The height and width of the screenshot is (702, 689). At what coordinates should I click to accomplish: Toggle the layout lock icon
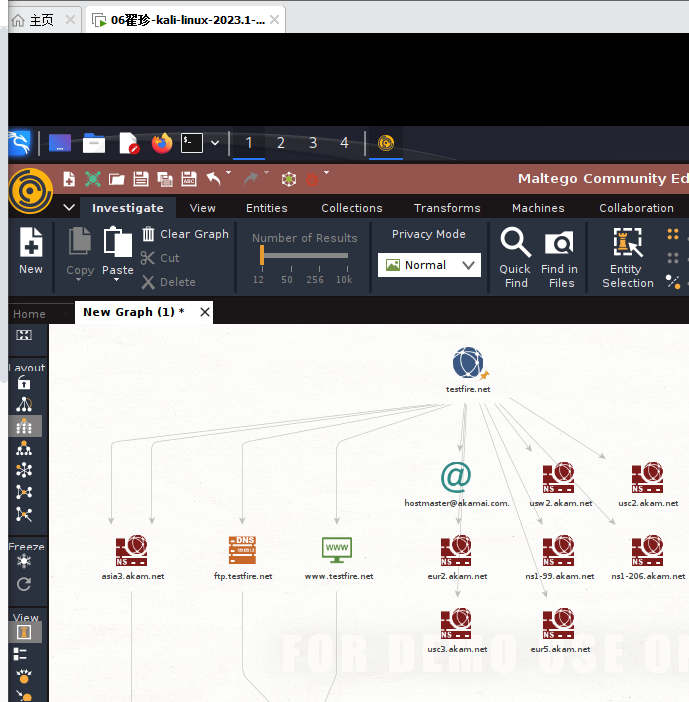point(24,383)
